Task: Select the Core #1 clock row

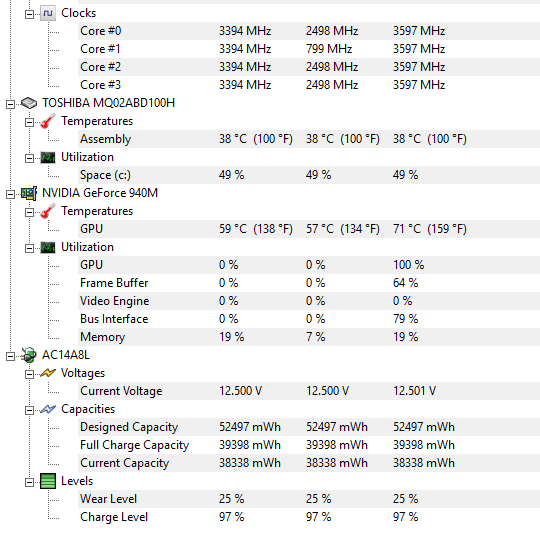Action: click(309, 49)
